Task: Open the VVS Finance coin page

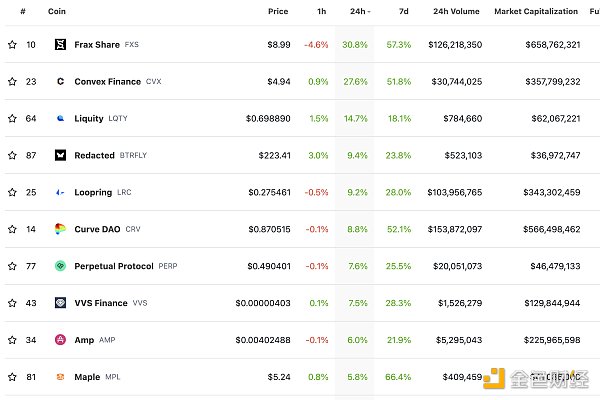Action: [101, 303]
